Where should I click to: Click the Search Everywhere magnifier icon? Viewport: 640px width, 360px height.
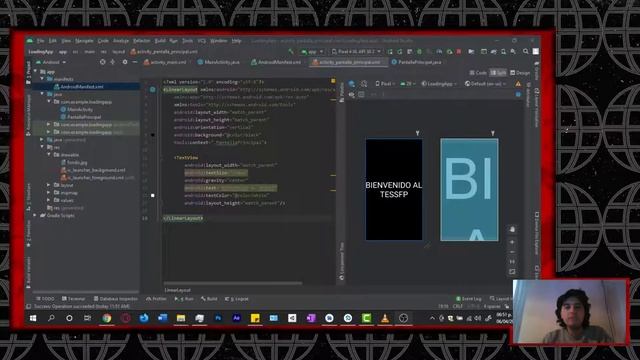[526, 51]
